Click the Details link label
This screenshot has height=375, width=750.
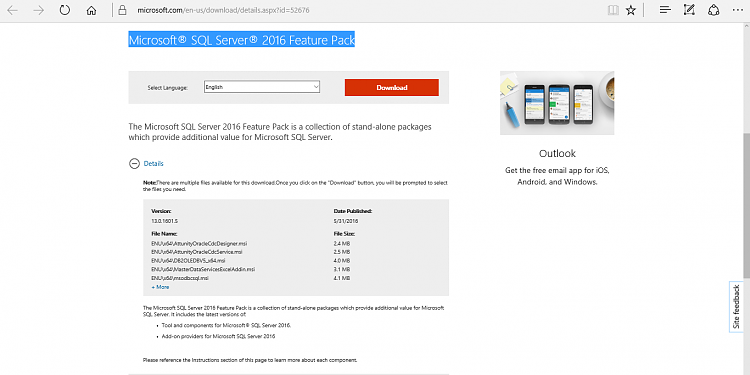coord(154,164)
